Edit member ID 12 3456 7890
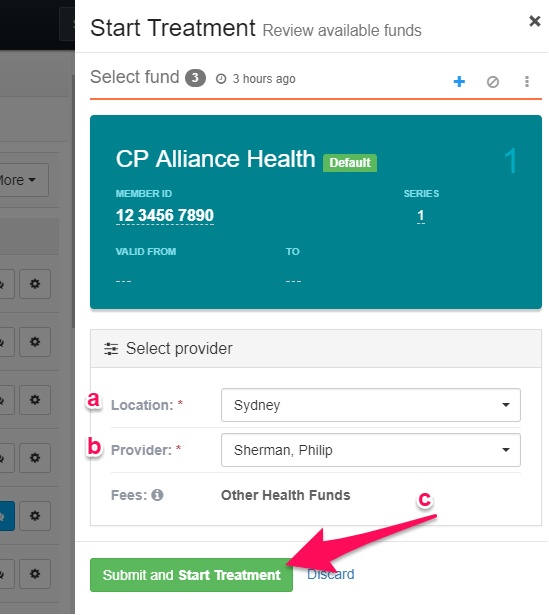This screenshot has height=615, width=549. coord(165,215)
